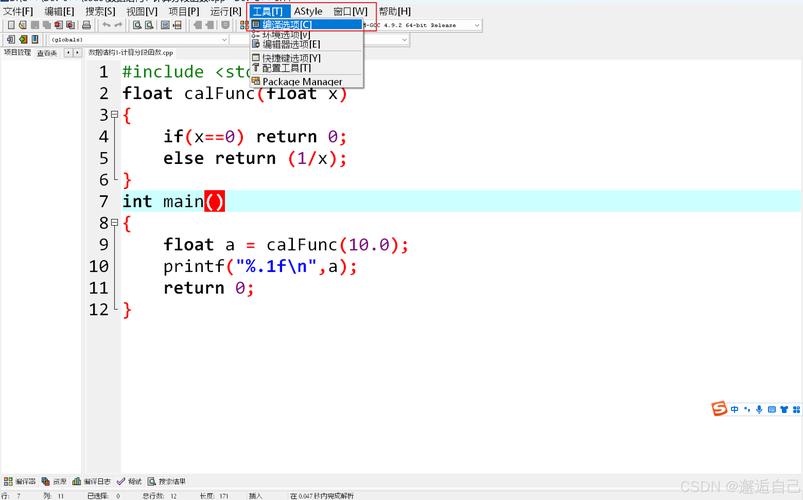Image resolution: width=803 pixels, height=500 pixels.
Task: Open the 资源 panel at bottom
Action: point(55,481)
